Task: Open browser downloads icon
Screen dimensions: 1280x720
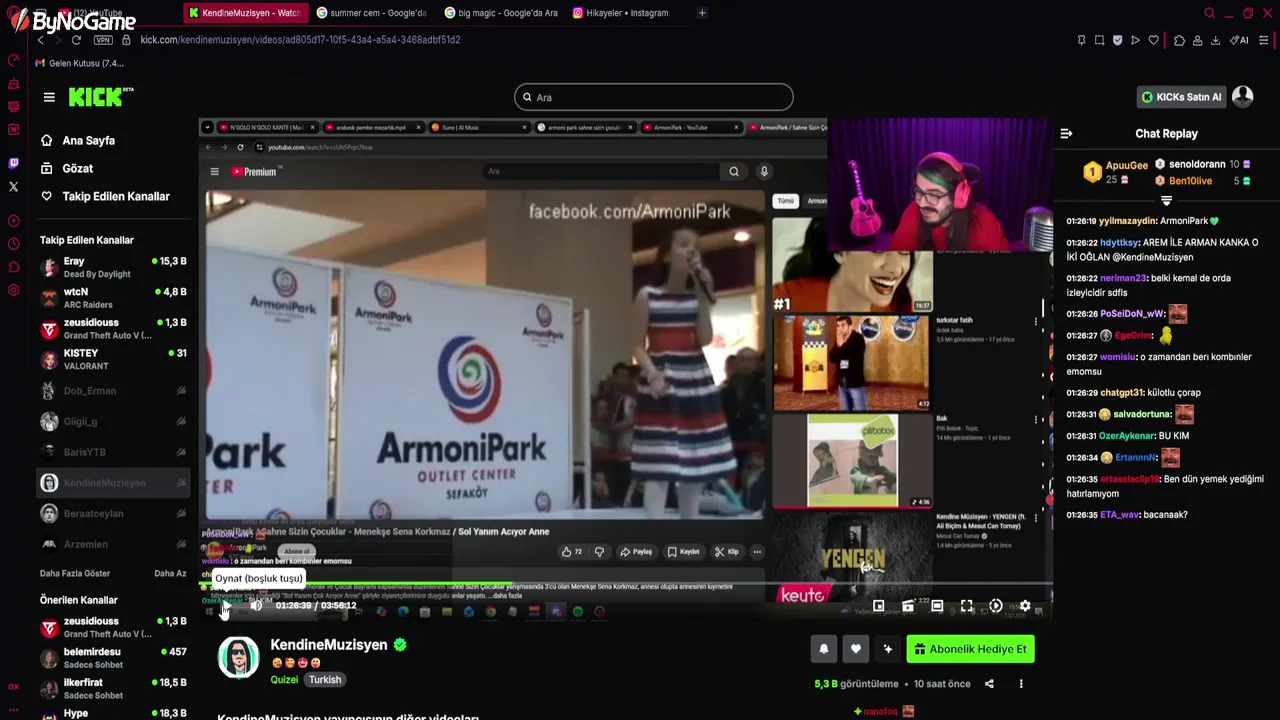Action: tap(1215, 40)
